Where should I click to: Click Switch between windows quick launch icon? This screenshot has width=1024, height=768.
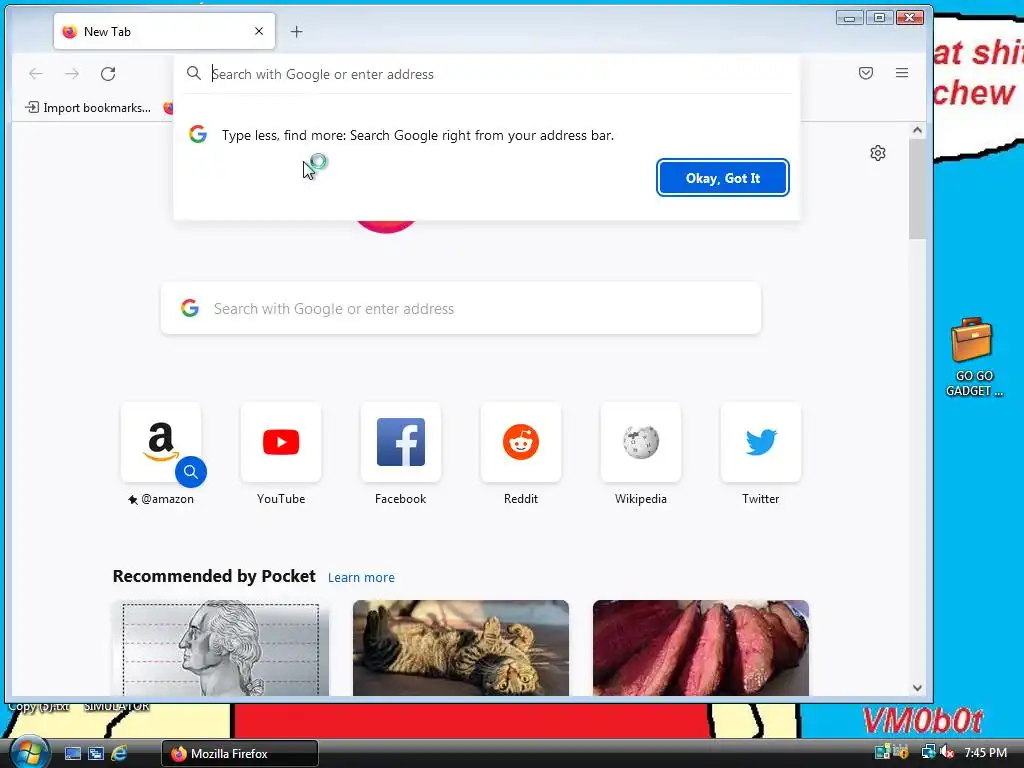click(x=96, y=754)
